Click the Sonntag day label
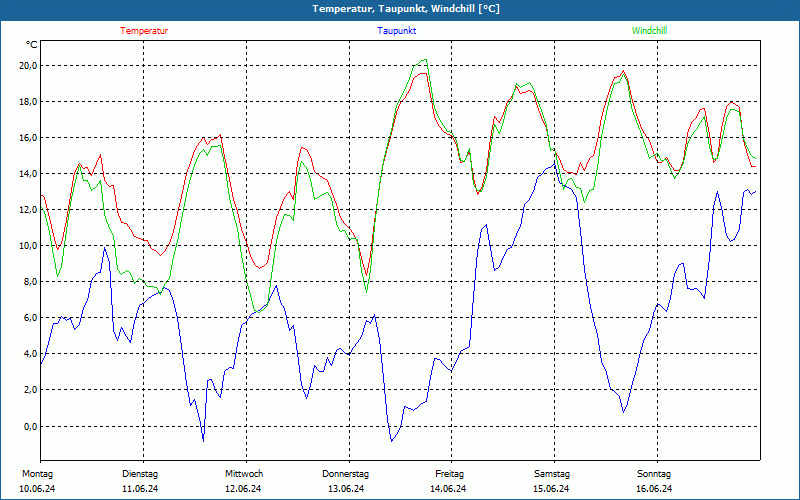Screen dimensions: 800x500 click(654, 474)
